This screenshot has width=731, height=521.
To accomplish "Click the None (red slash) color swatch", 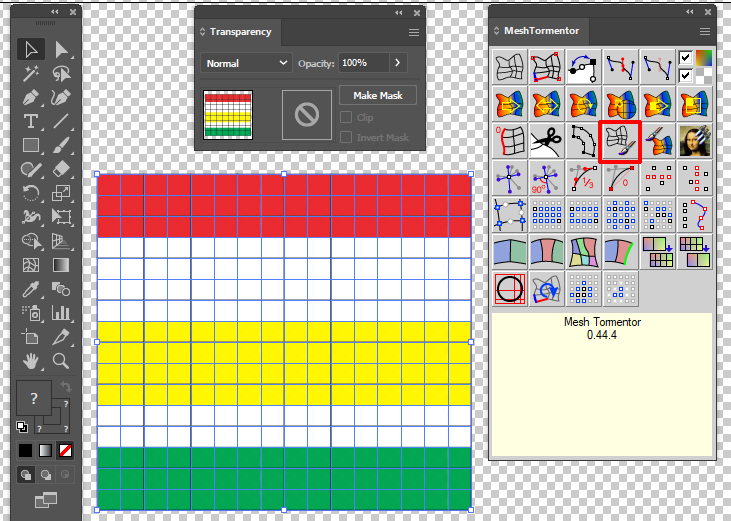I will (x=65, y=450).
